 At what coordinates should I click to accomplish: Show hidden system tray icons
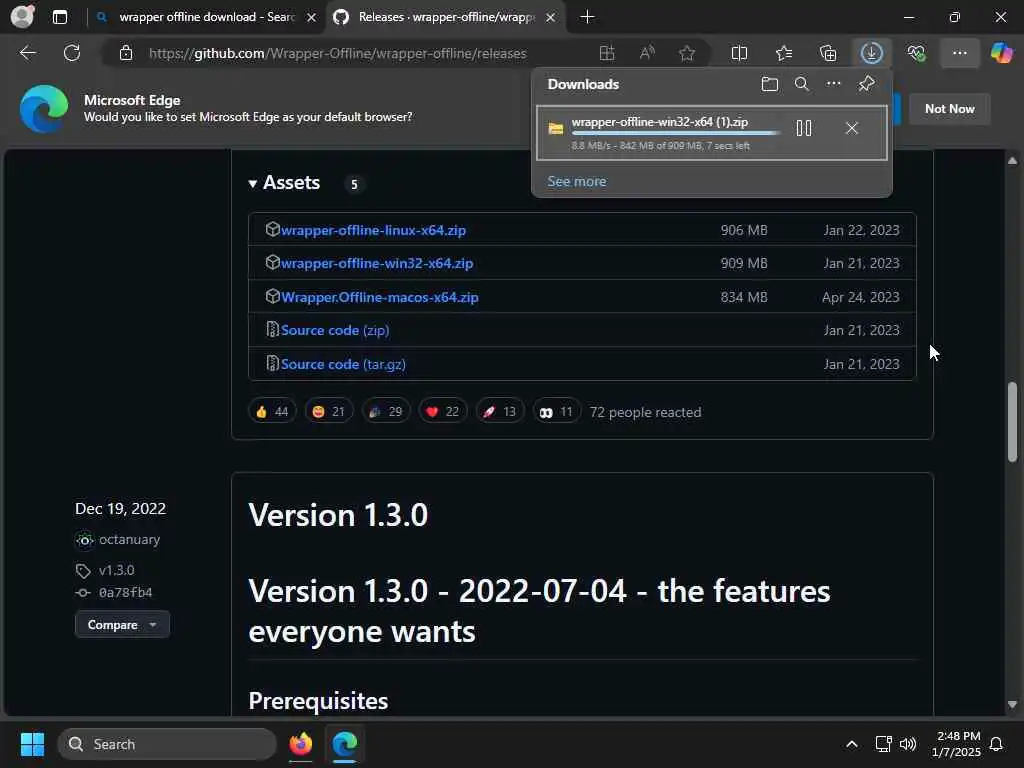tap(852, 744)
